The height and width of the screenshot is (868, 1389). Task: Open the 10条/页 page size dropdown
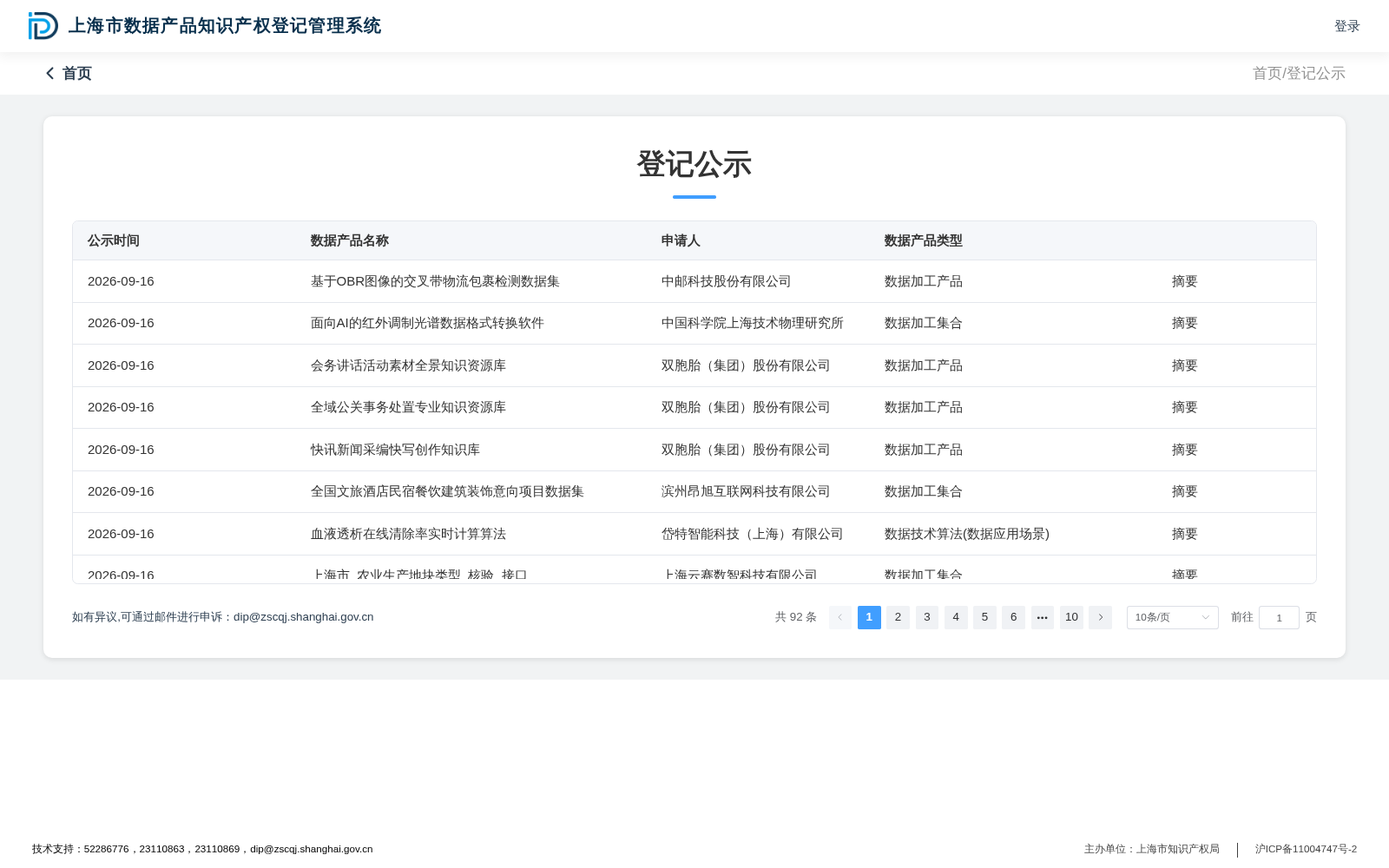[1172, 617]
